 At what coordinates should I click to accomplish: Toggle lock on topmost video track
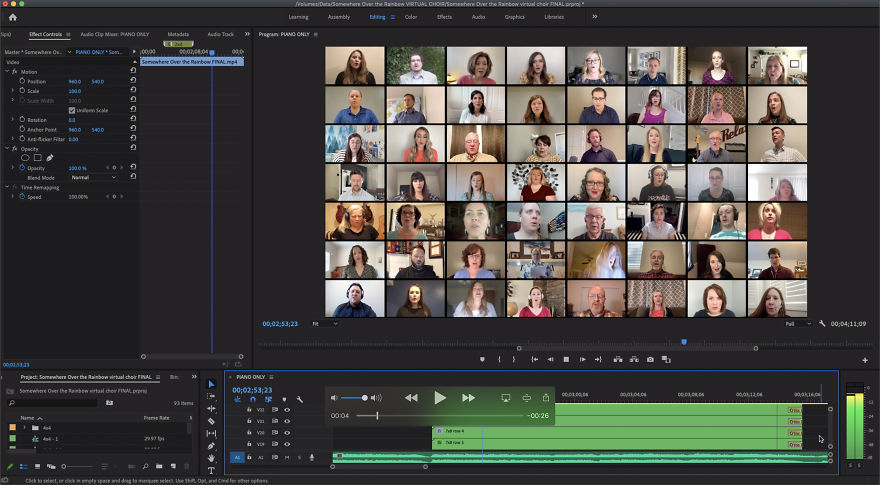(x=249, y=410)
